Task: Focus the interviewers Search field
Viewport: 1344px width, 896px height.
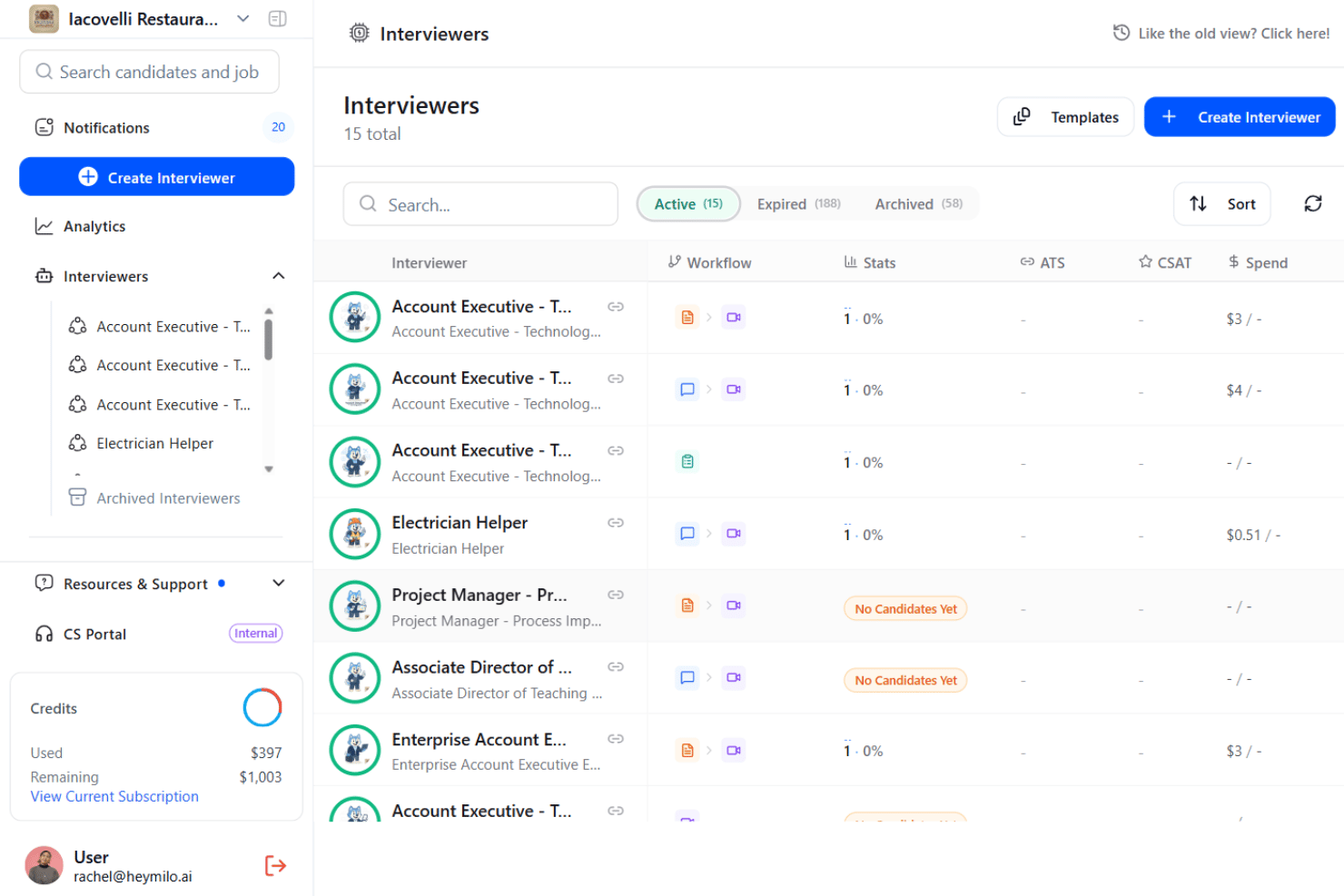Action: click(480, 204)
